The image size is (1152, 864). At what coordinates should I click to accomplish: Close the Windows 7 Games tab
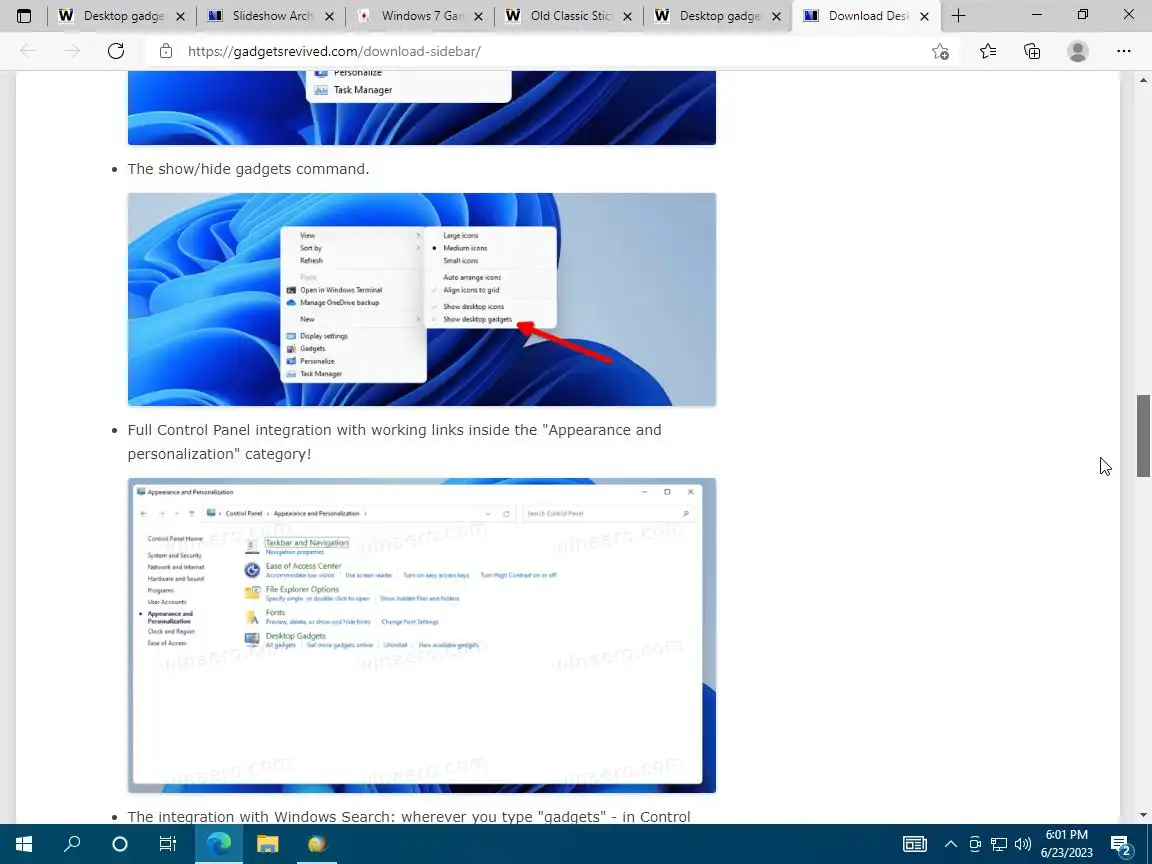[x=478, y=16]
